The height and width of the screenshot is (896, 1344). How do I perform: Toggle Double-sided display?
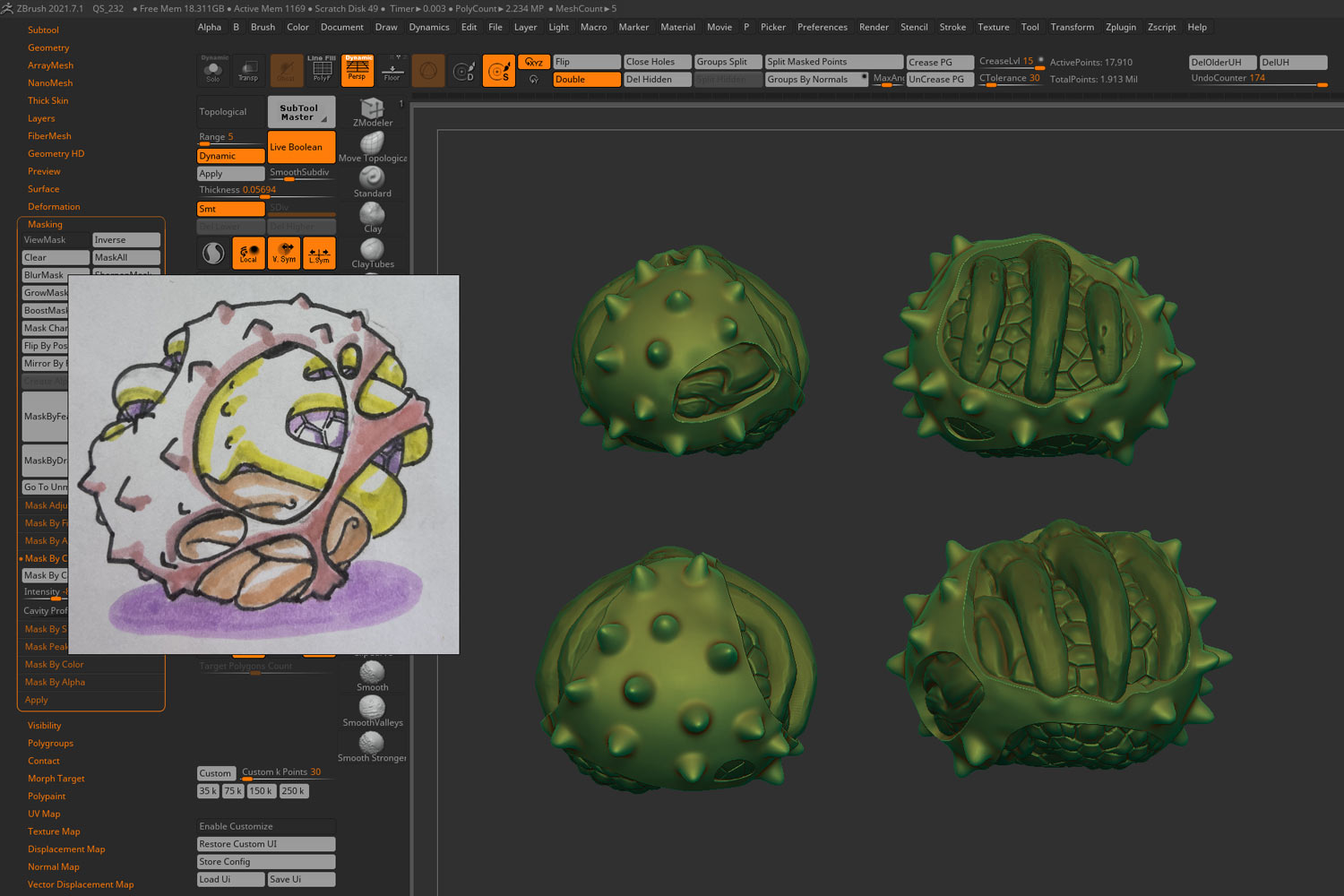587,80
